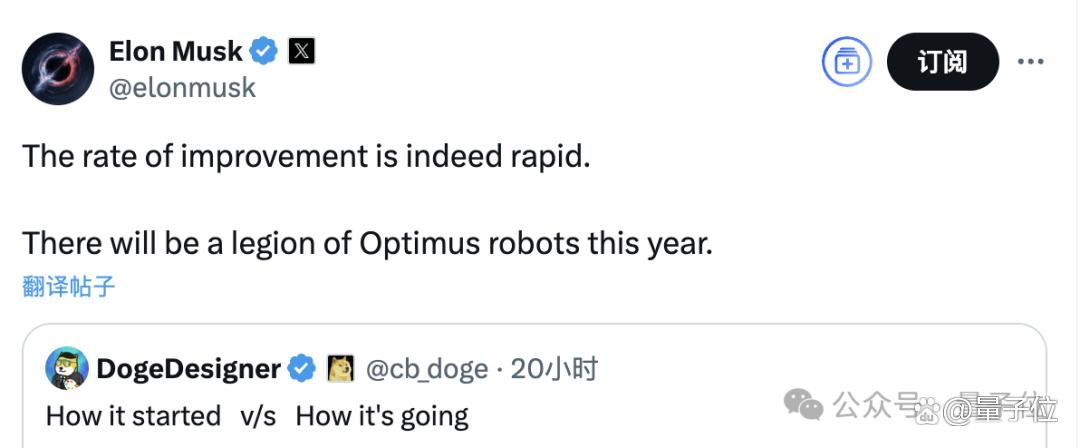1080x448 pixels.
Task: Click the 20小时 timestamp
Action: [554, 369]
